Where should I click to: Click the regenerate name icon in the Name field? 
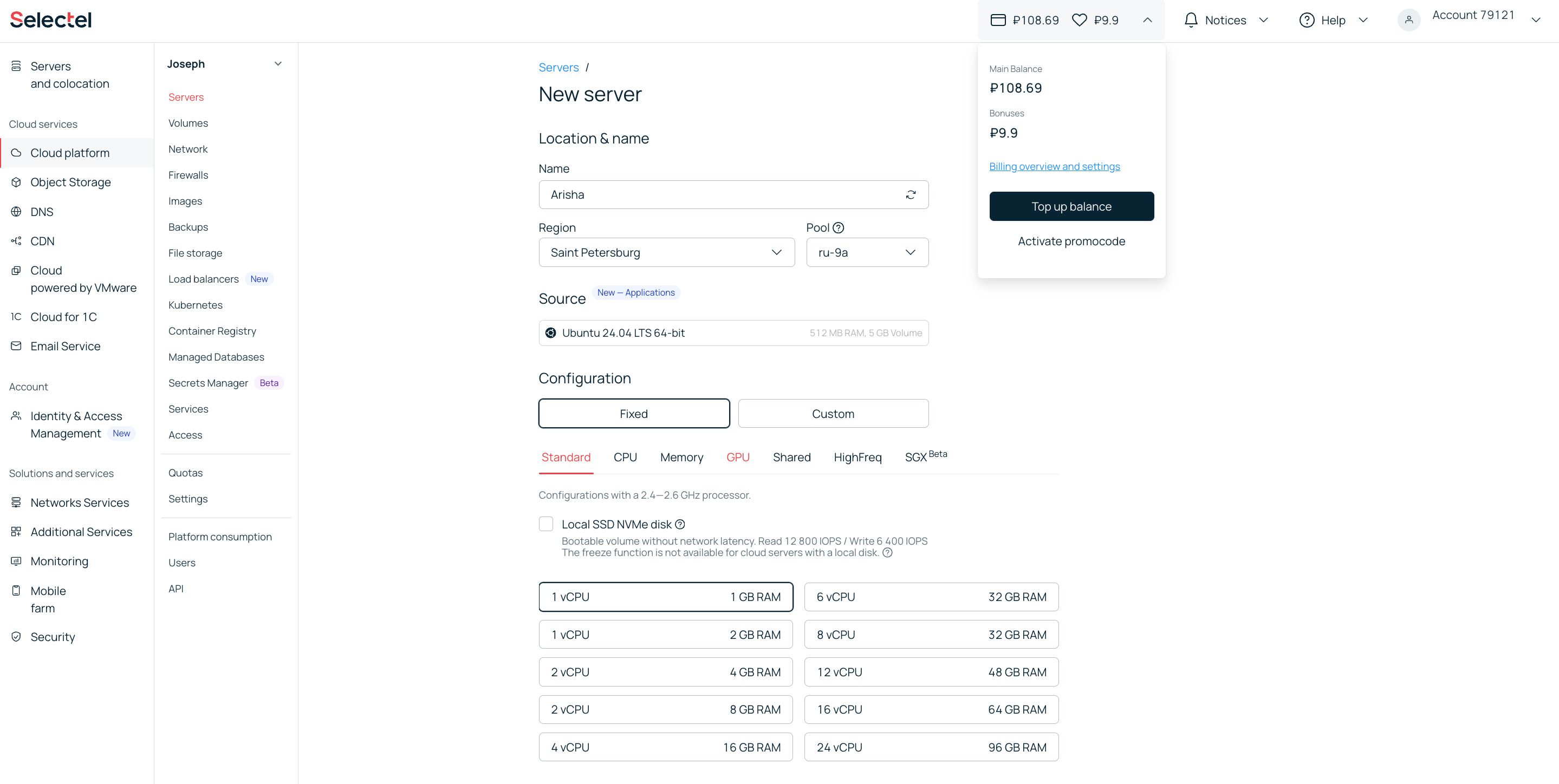point(910,195)
